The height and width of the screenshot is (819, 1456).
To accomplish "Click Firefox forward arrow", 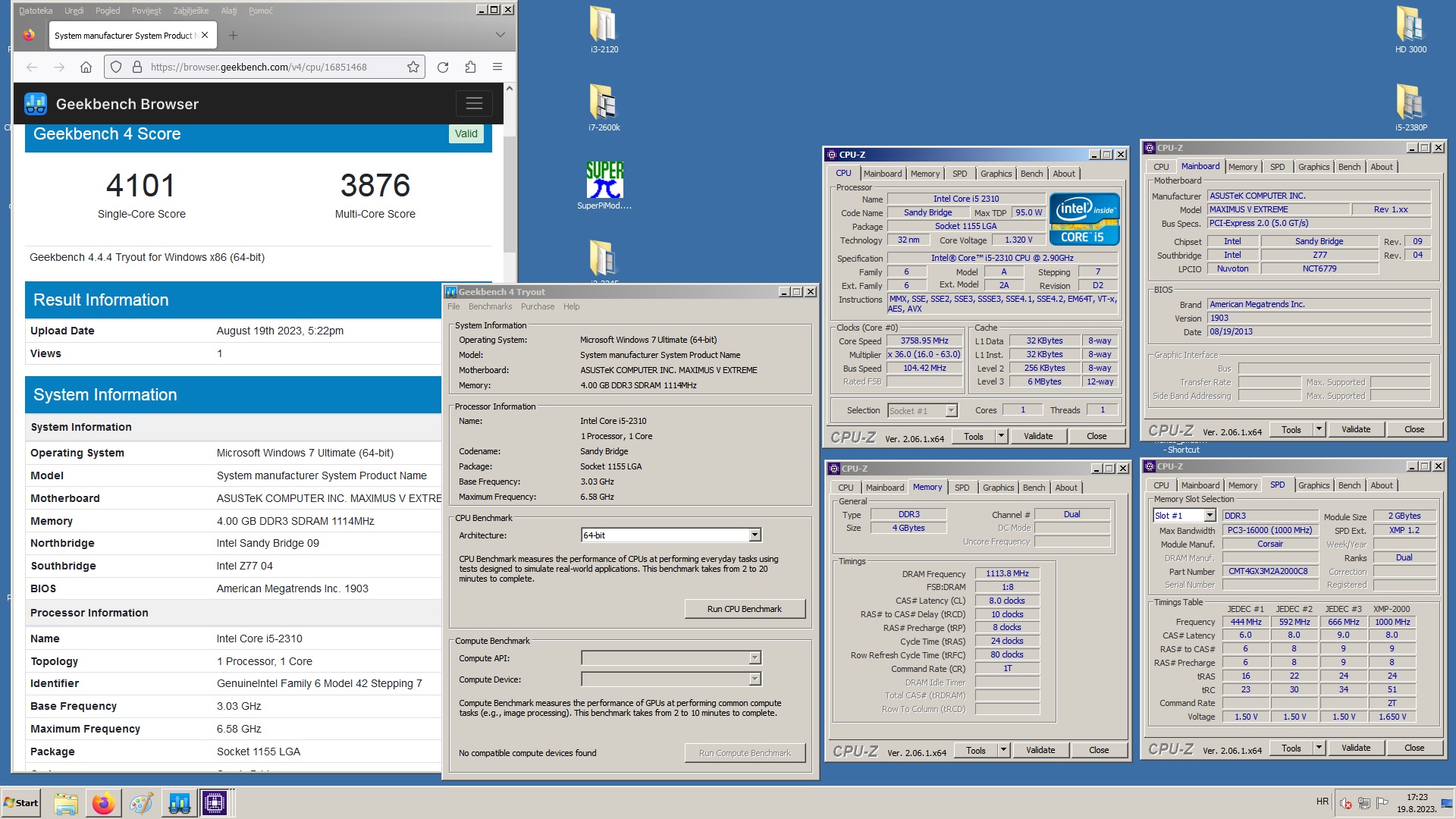I will click(59, 67).
